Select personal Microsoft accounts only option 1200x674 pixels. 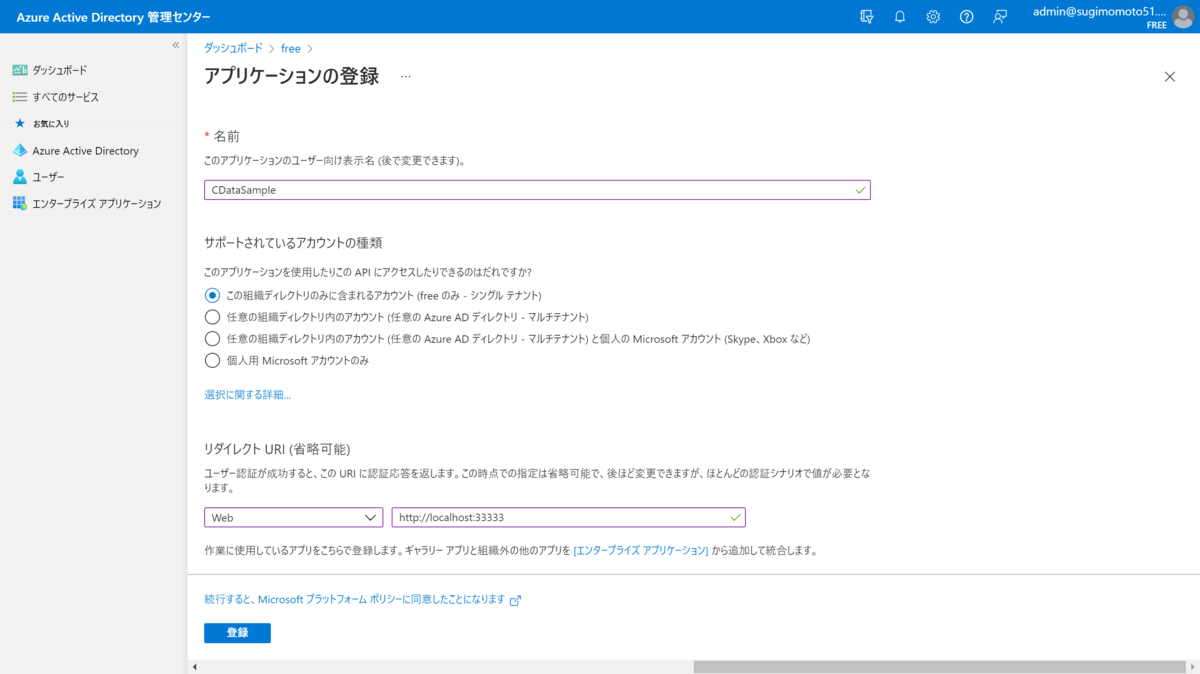pyautogui.click(x=212, y=361)
